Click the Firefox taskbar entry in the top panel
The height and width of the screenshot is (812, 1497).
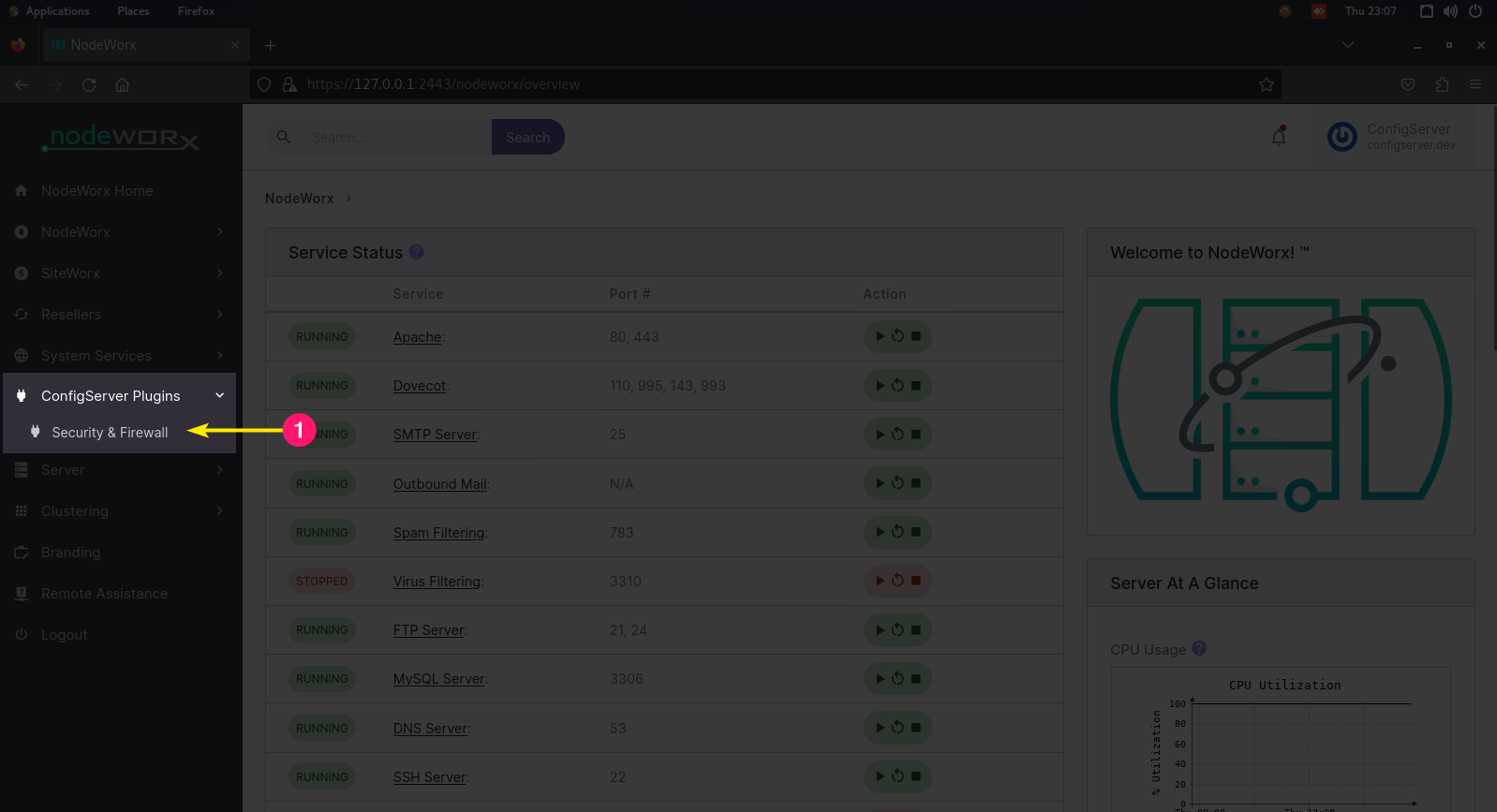[x=196, y=11]
